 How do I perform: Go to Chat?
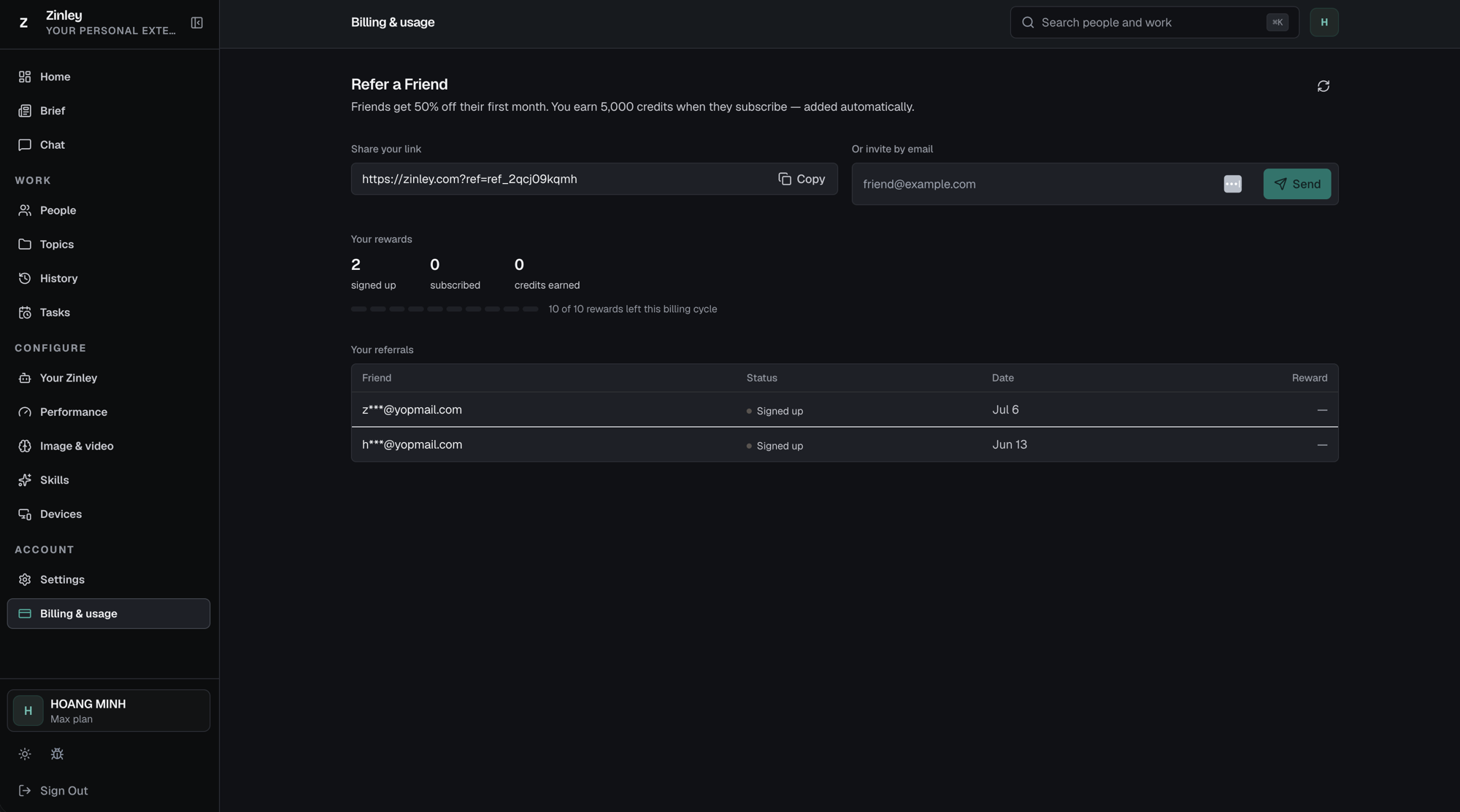[x=109, y=144]
